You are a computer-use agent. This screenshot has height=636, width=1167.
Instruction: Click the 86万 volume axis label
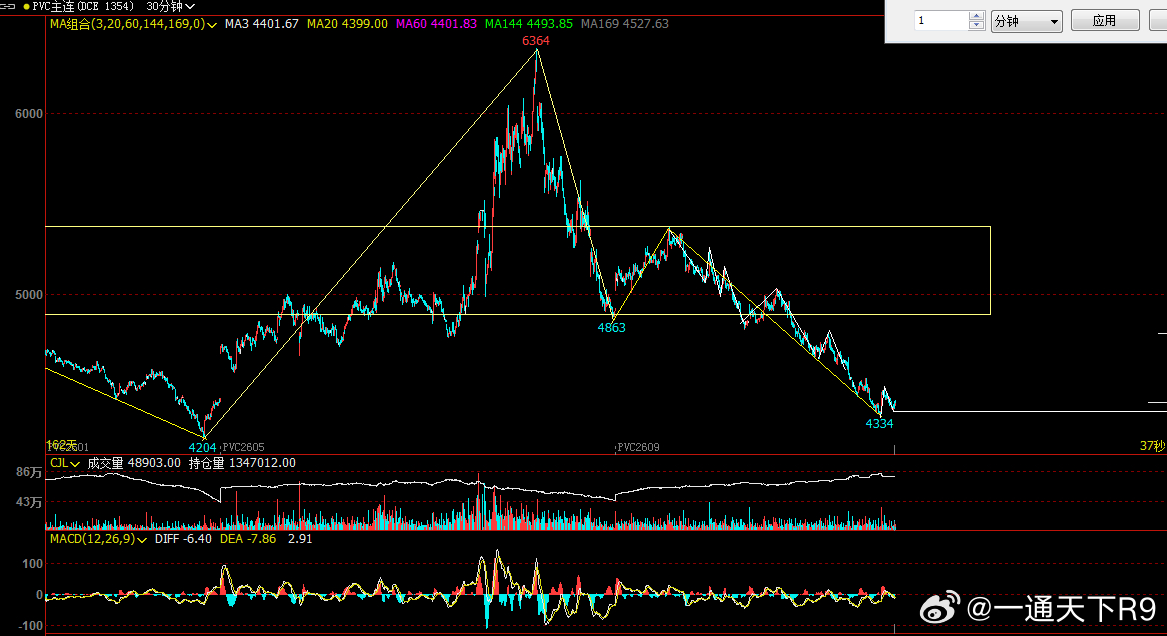tap(29, 472)
